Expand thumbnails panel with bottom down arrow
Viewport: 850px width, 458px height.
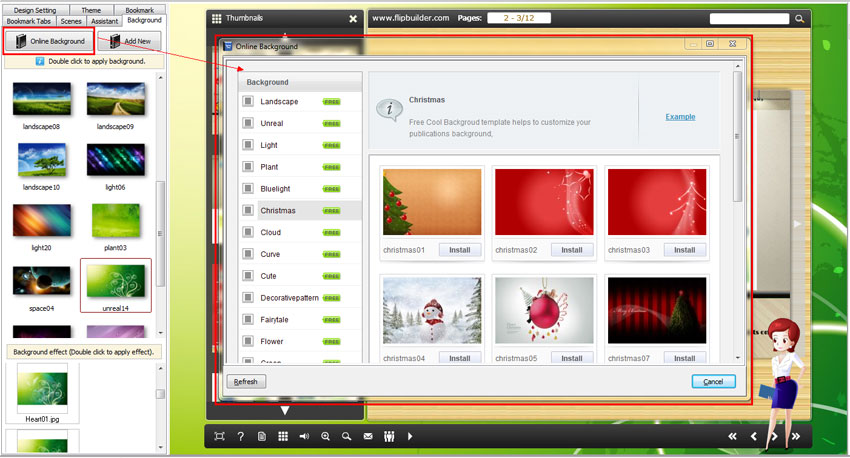[285, 410]
